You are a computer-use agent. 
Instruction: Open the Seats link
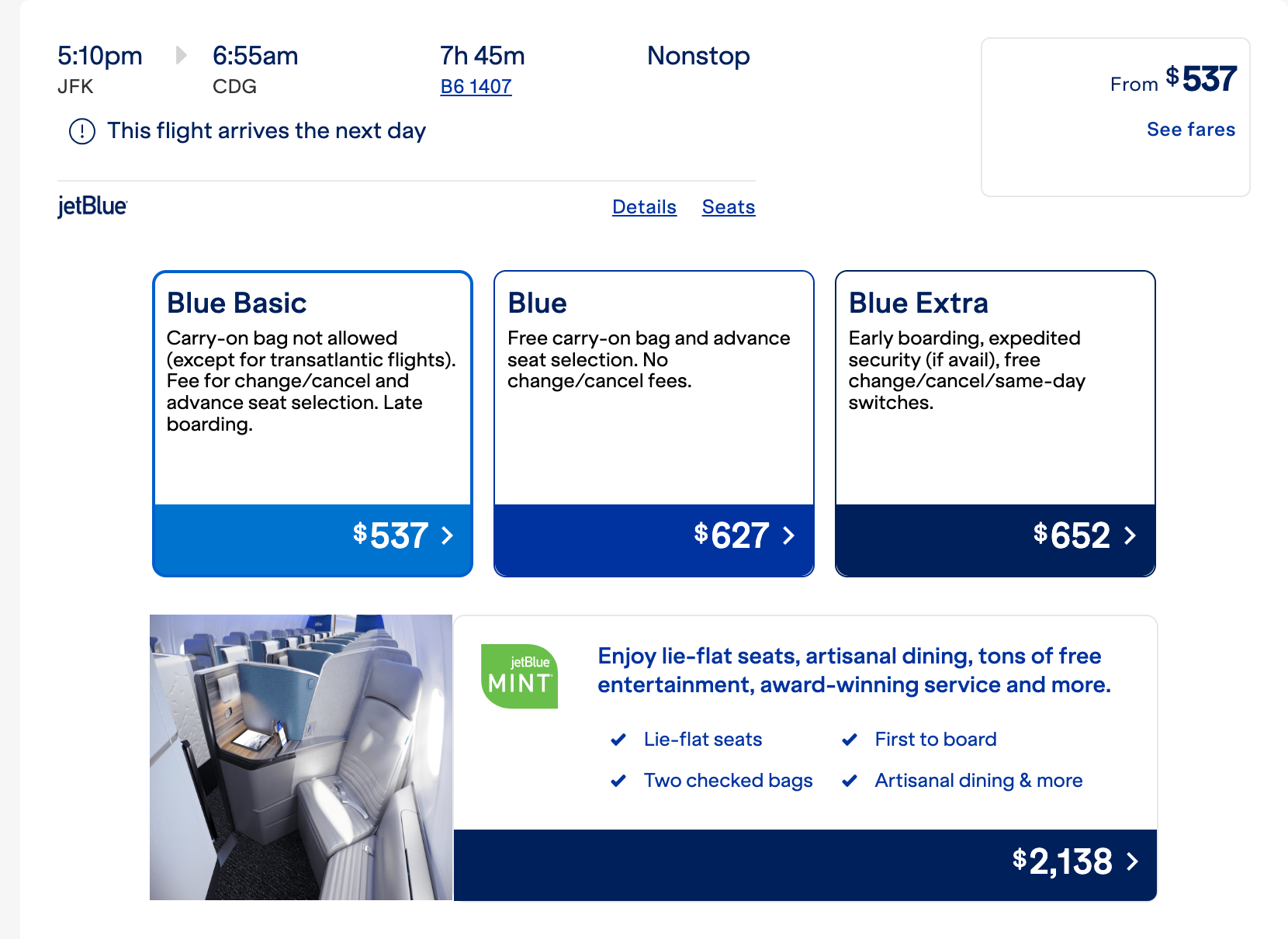tap(729, 207)
